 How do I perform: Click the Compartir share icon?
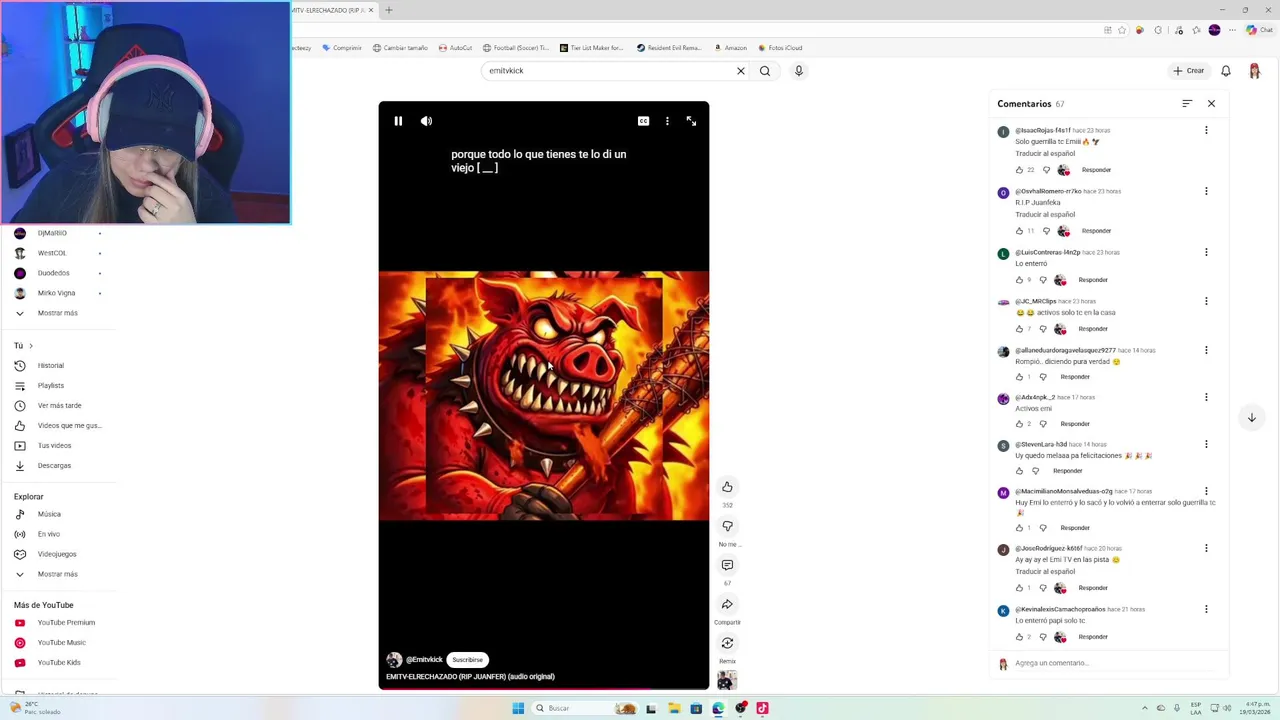(x=727, y=604)
